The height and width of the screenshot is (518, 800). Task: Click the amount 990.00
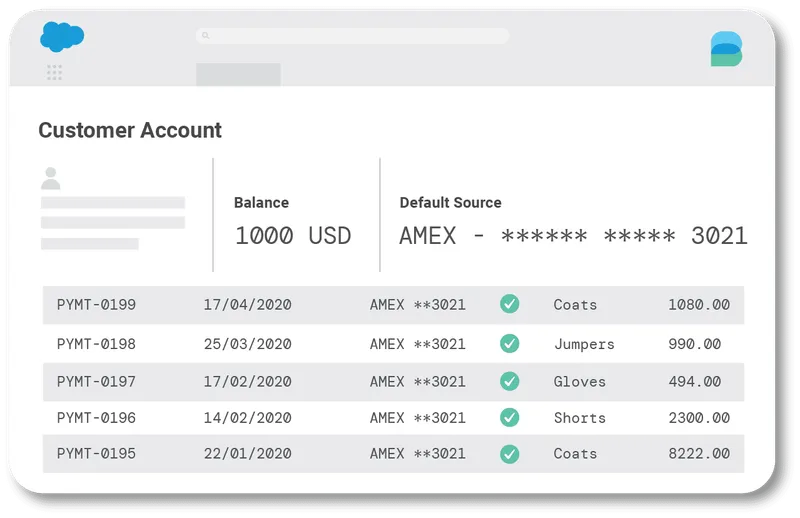pos(694,344)
